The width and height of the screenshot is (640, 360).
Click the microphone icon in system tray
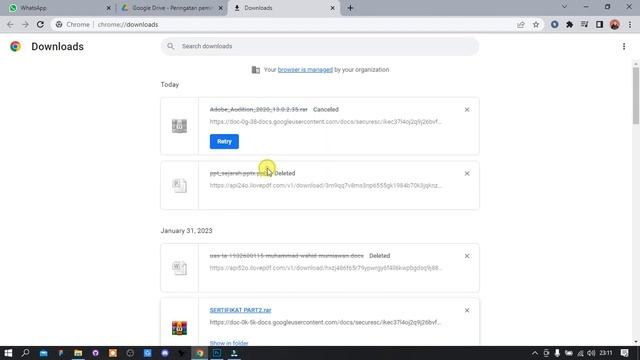click(557, 353)
